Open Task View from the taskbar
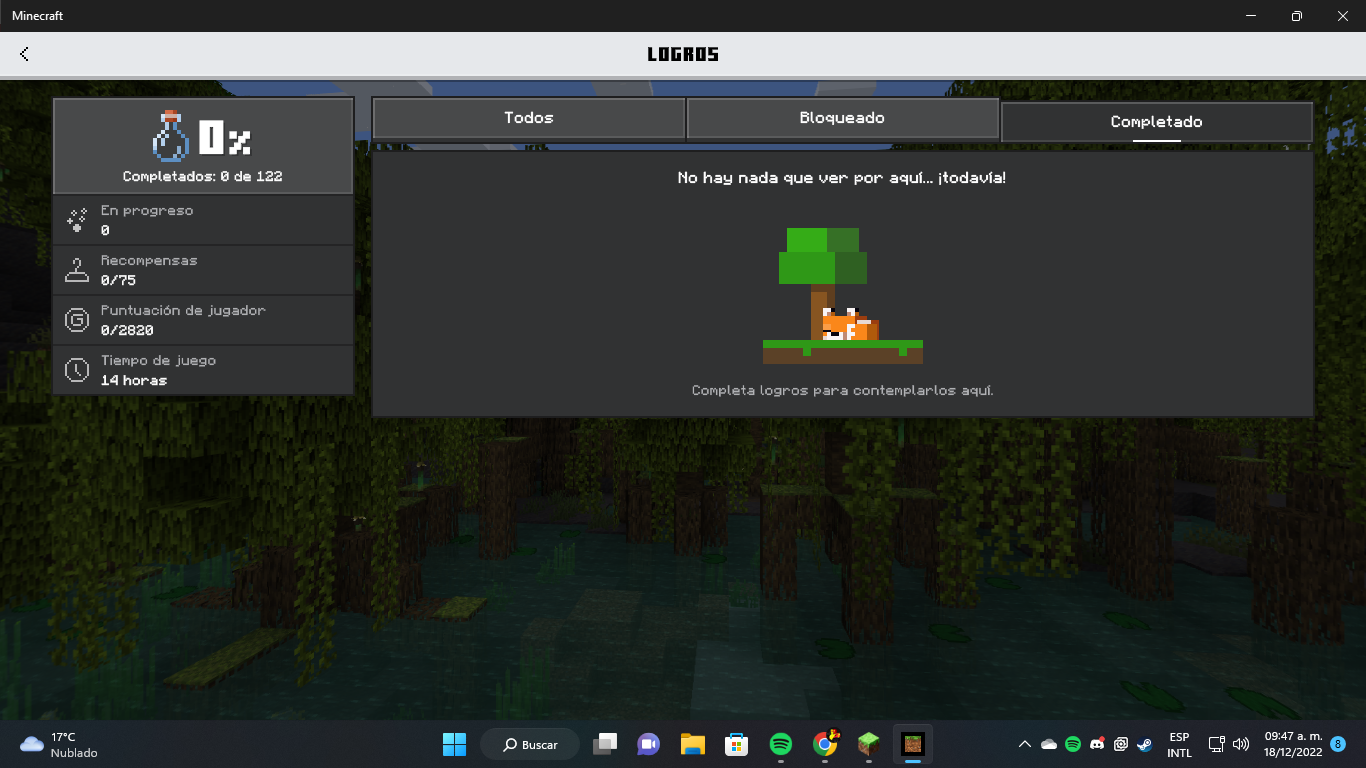1366x768 pixels. 605,744
